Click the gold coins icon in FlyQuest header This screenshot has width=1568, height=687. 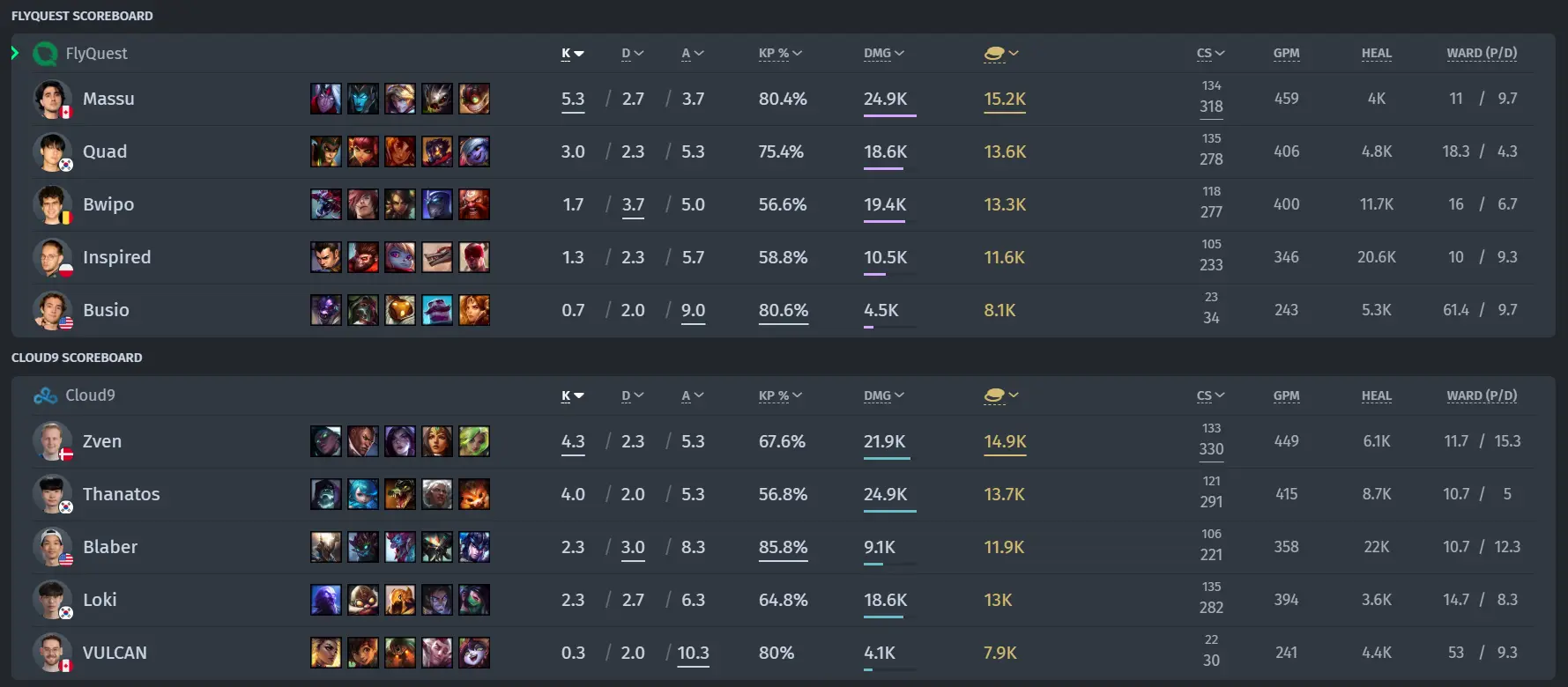tap(1001, 54)
